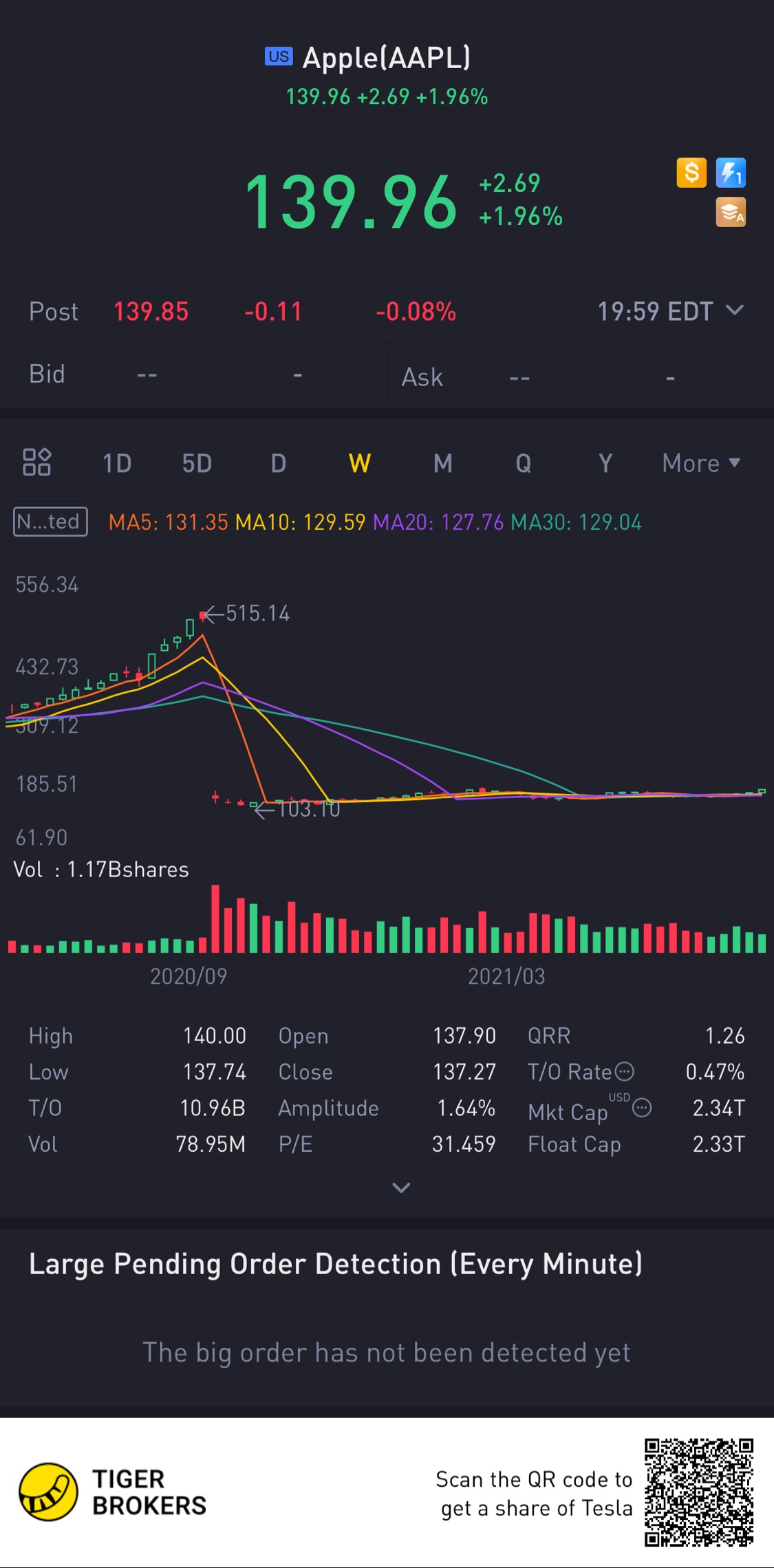Tap the Ask row label
774x1568 pixels.
pyautogui.click(x=422, y=377)
